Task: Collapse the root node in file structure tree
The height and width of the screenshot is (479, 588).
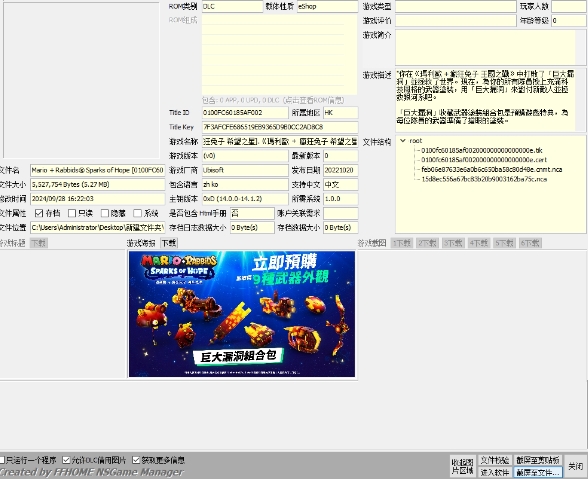Action: coord(403,141)
